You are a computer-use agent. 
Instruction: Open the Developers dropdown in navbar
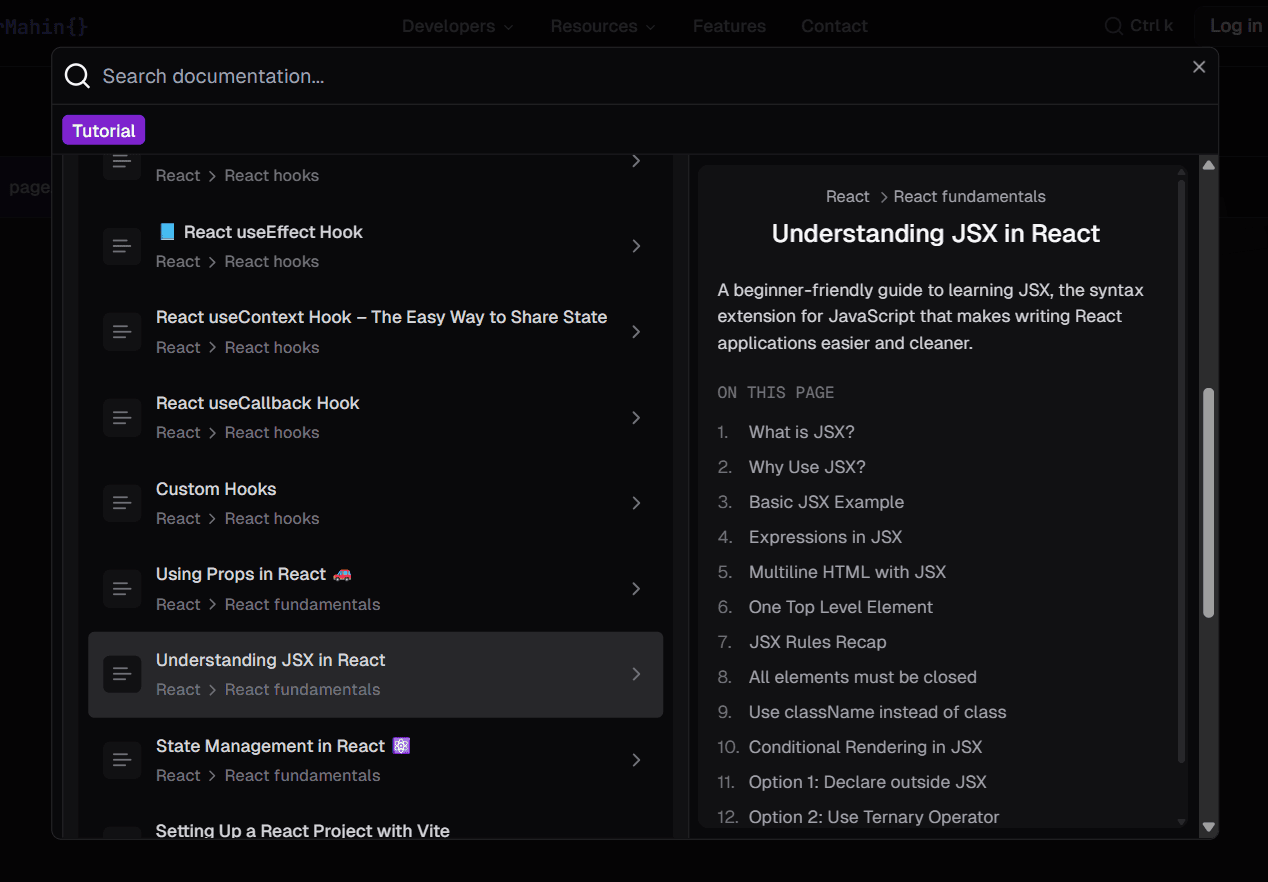pyautogui.click(x=457, y=26)
